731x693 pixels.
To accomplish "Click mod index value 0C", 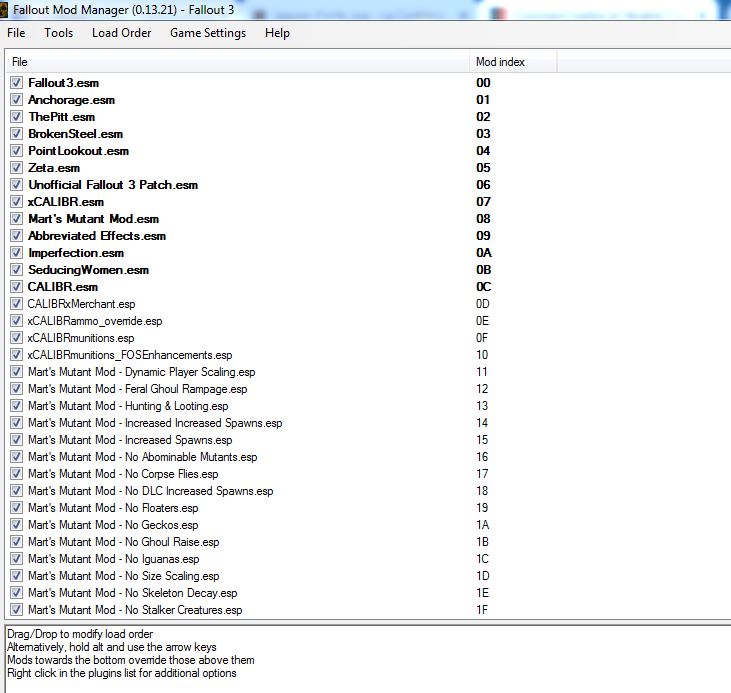I will point(483,287).
